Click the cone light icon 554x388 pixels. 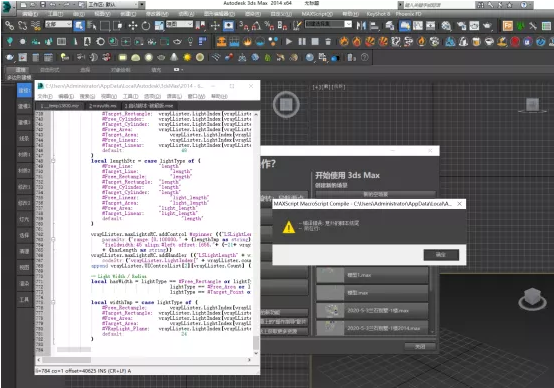[x=174, y=57]
